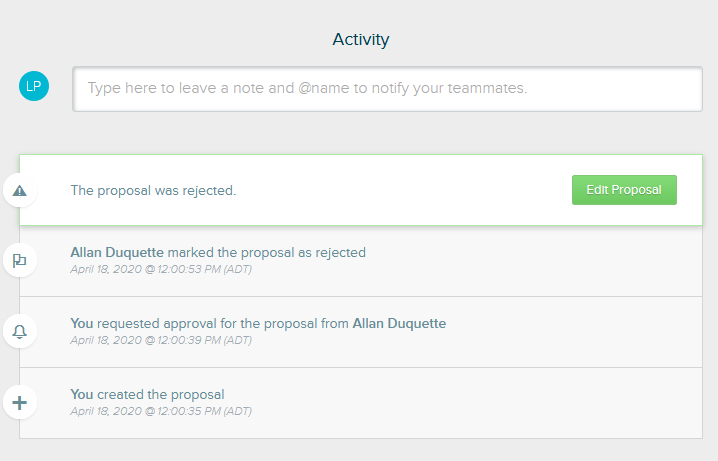Open Allan Duquette name in rejected entry

117,252
